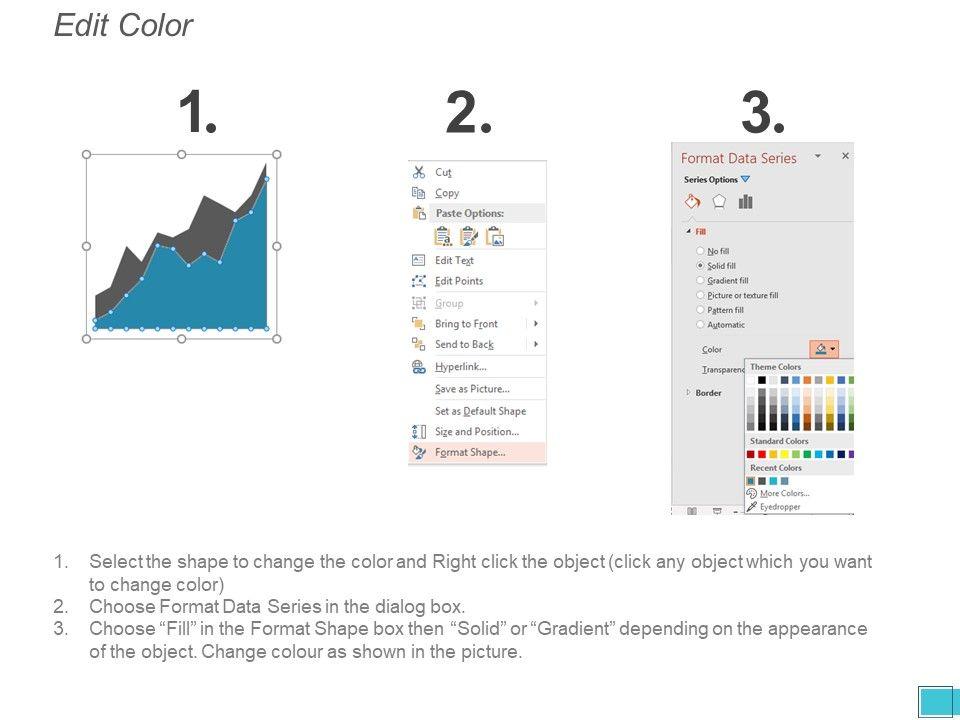The image size is (960, 720).
Task: Open the Series Options bar chart icon
Action: 745,202
